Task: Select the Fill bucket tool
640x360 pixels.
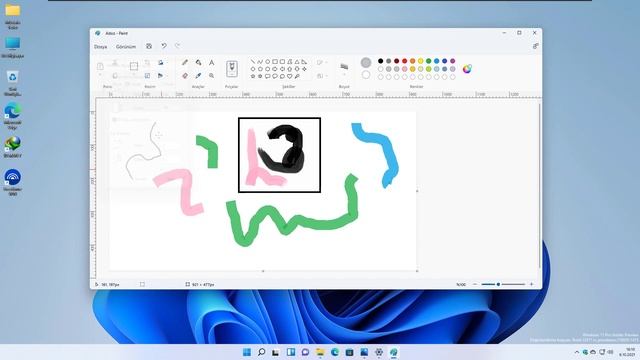Action: 198,62
